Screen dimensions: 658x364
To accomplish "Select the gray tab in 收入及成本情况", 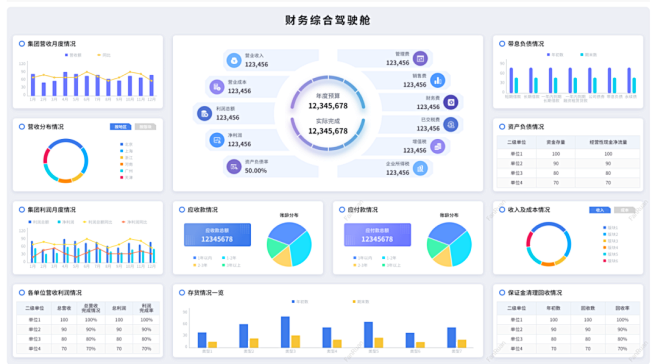I will pyautogui.click(x=624, y=209).
